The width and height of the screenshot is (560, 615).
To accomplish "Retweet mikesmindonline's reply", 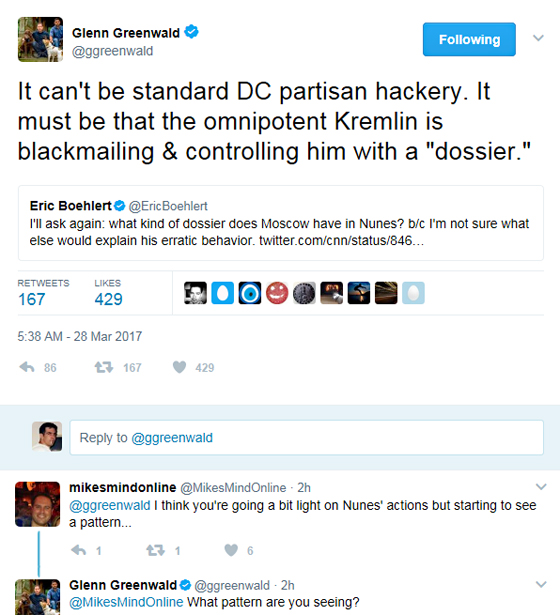I will pos(156,550).
